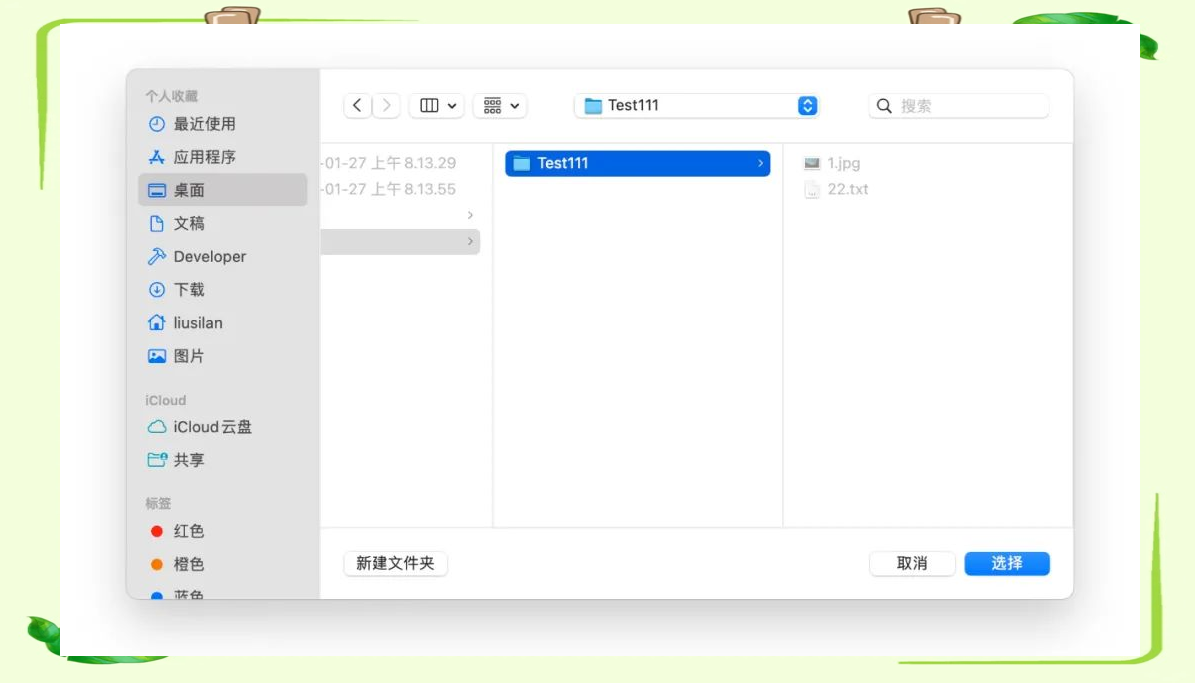Expand Test111 using its row chevron
Screen dimensions: 1195x683
tap(760, 163)
